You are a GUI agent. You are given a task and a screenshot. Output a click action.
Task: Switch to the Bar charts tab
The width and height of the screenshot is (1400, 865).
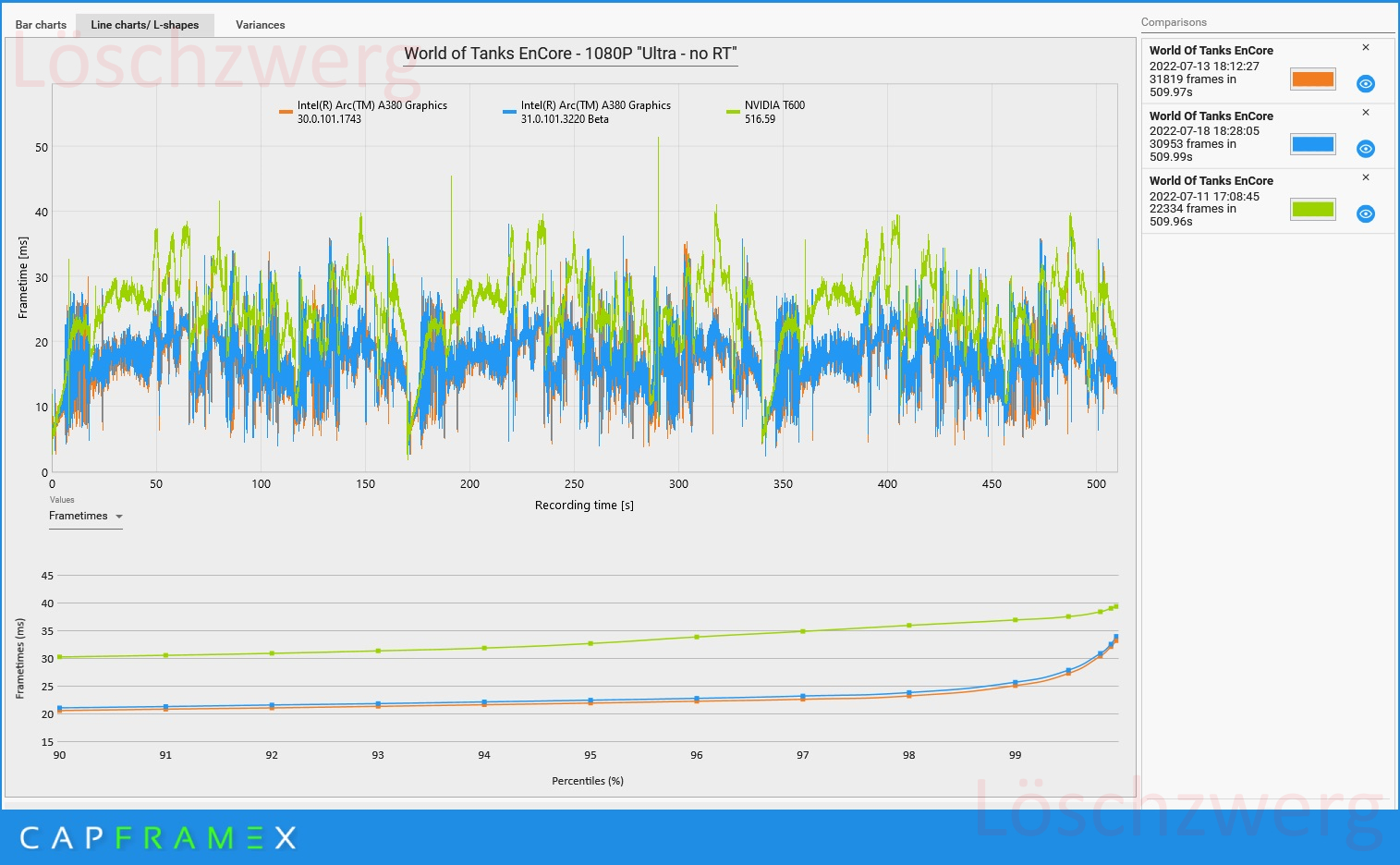tap(41, 25)
